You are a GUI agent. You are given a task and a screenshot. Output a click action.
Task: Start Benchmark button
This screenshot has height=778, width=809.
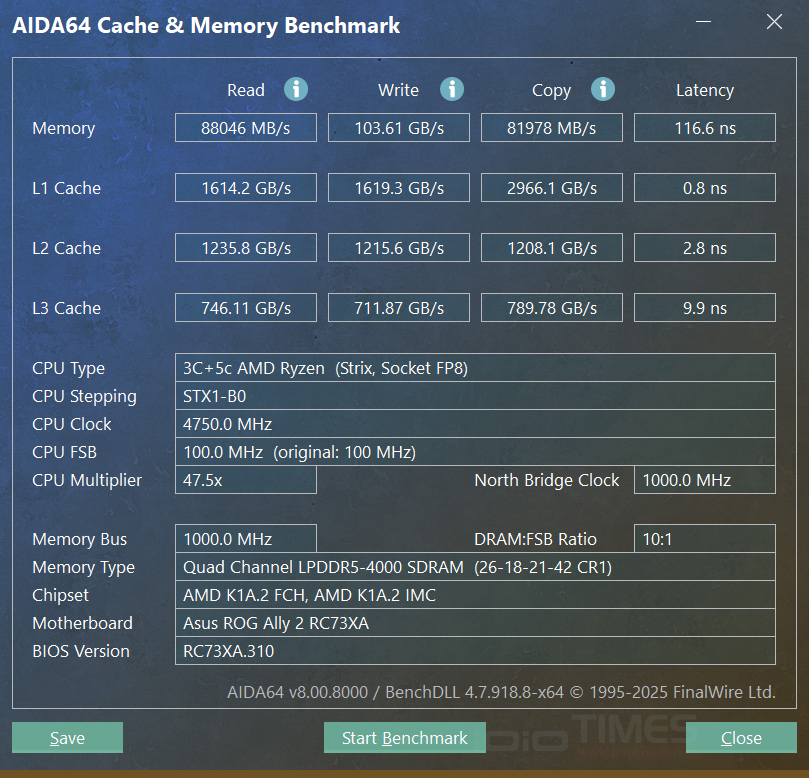click(x=404, y=737)
